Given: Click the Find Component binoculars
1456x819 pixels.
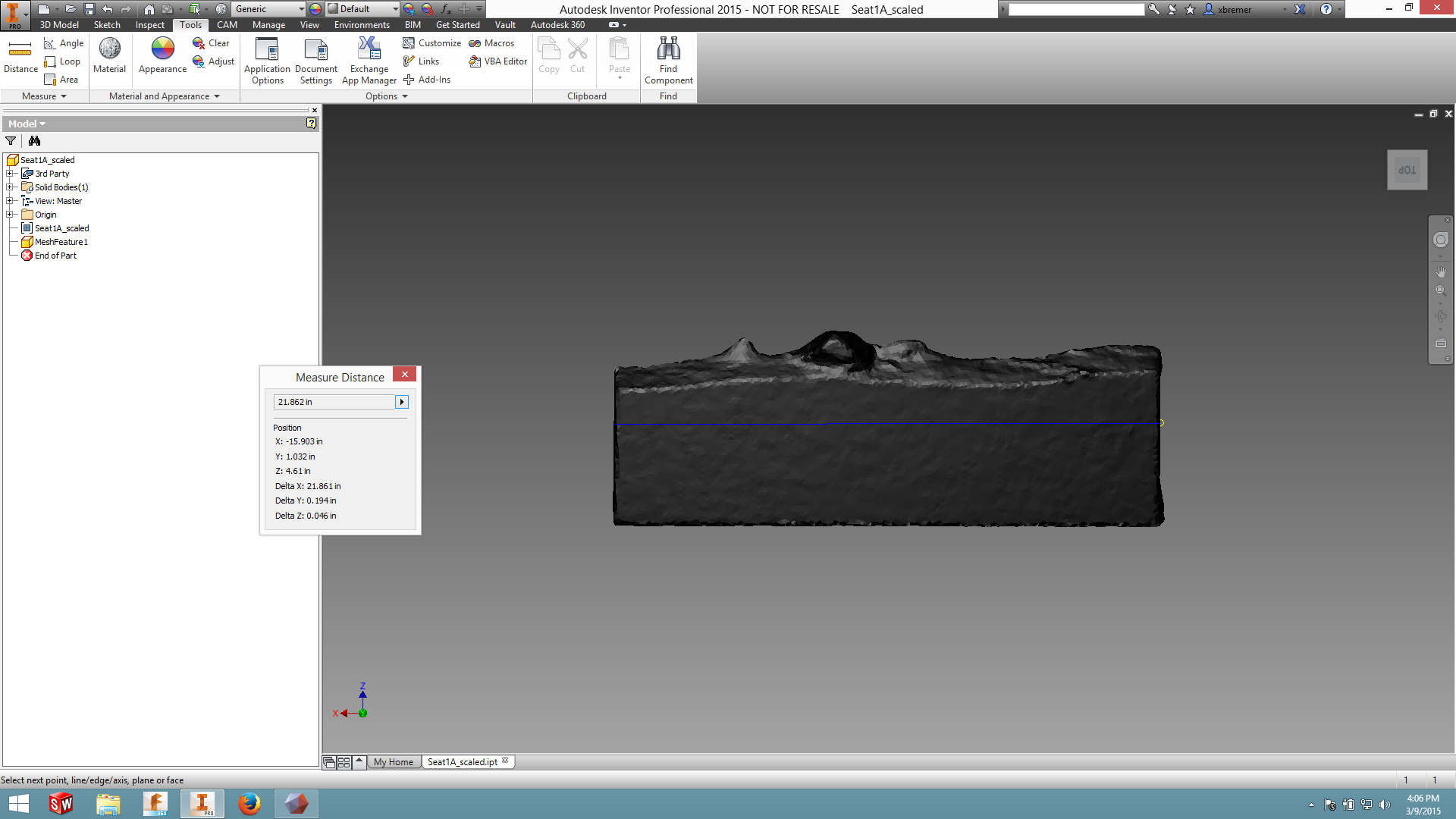Looking at the screenshot, I should (668, 61).
